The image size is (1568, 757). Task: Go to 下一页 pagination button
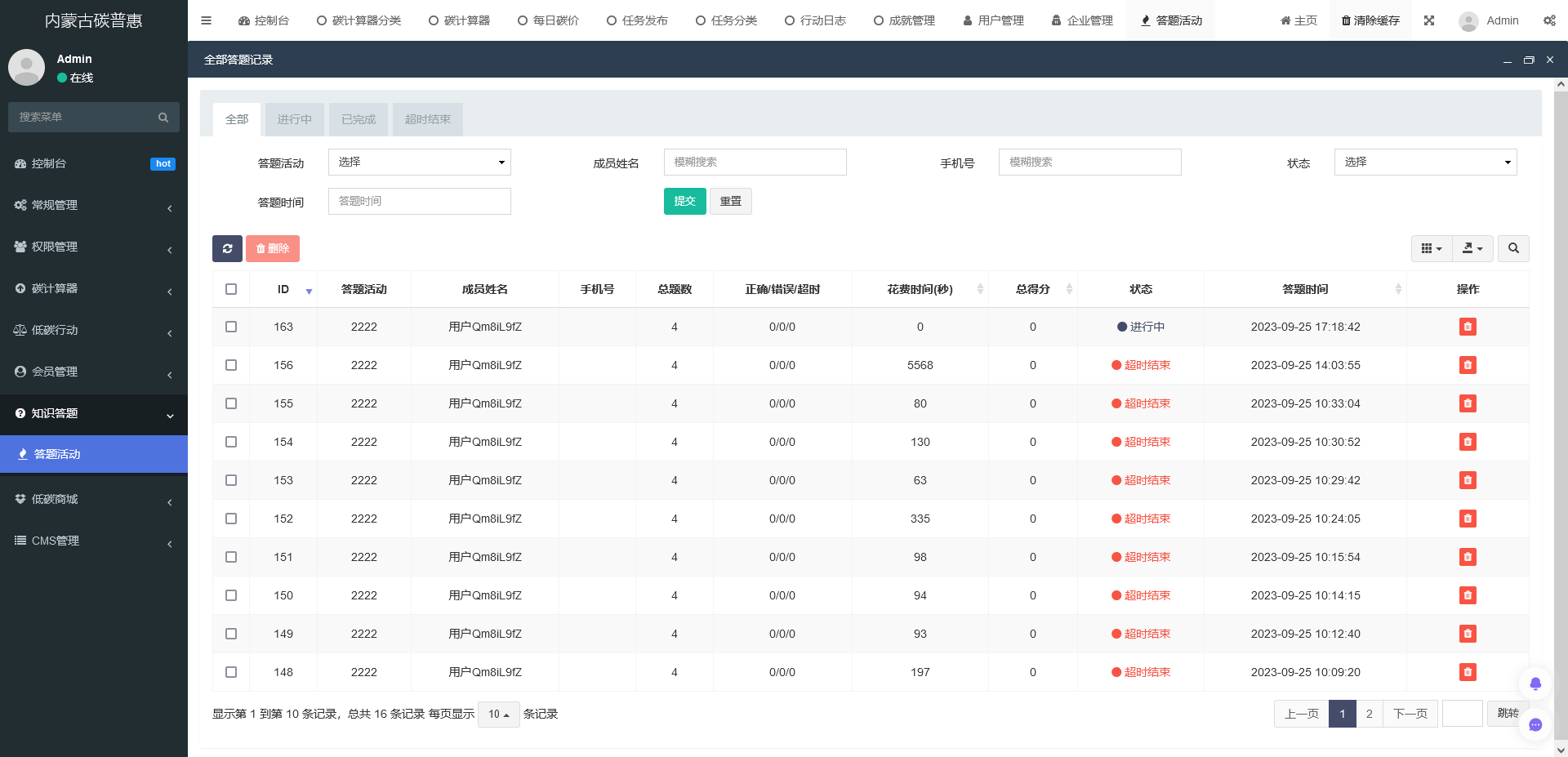pyautogui.click(x=1410, y=714)
